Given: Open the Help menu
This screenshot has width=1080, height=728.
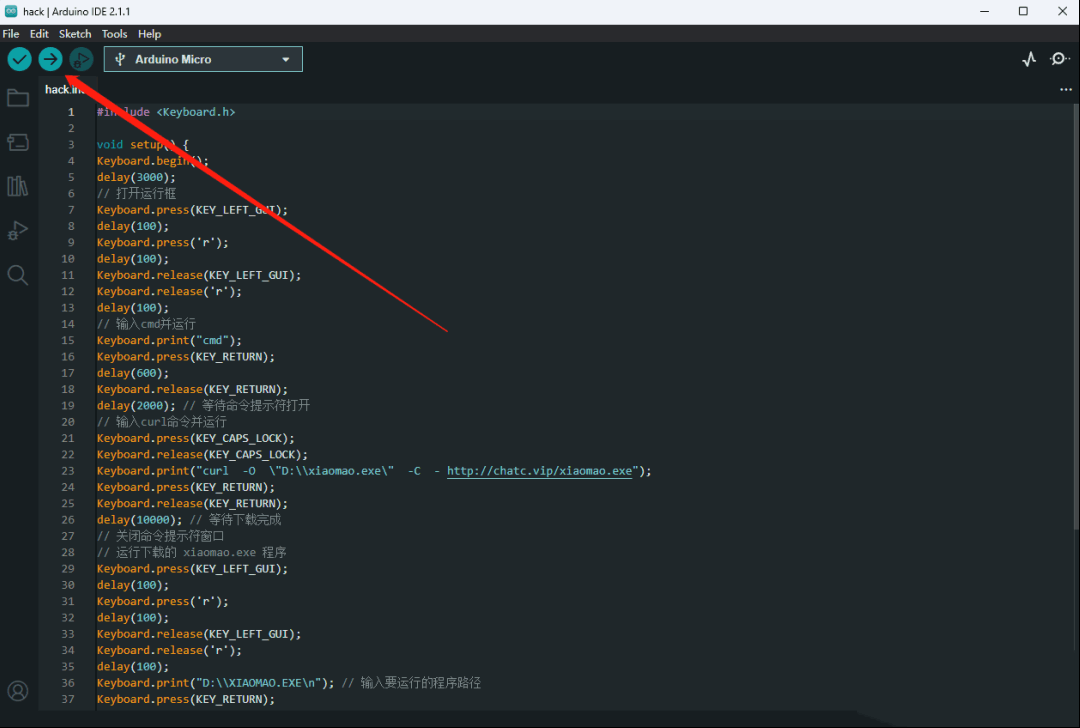Looking at the screenshot, I should [149, 34].
